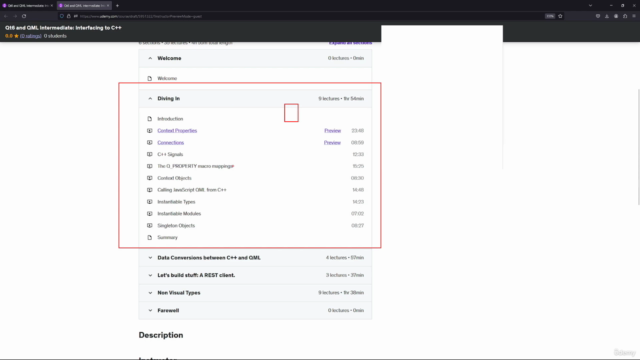640x360 pixels.
Task: Click the address bar URL field
Action: tap(310, 16)
